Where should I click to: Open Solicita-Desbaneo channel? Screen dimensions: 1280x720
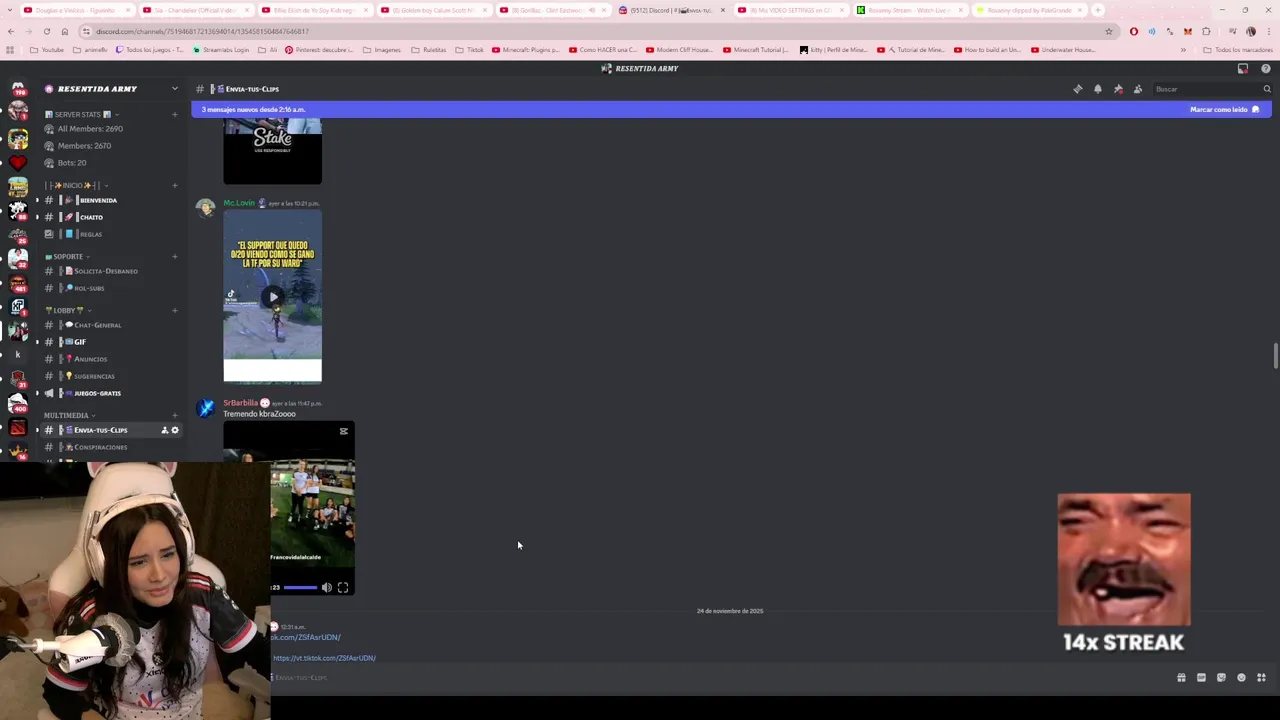click(x=110, y=271)
